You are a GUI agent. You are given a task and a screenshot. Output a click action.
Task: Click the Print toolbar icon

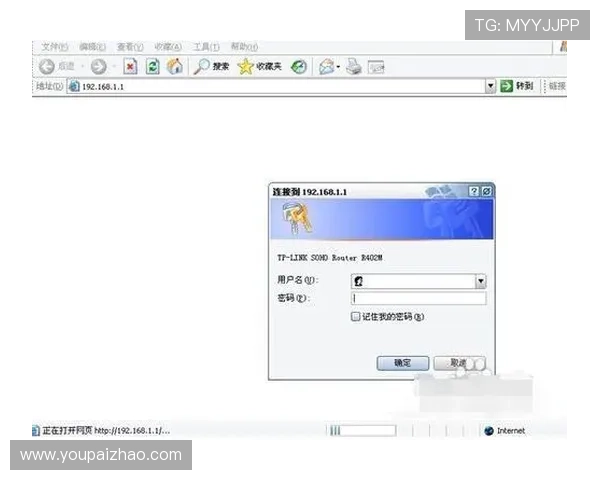click(353, 67)
